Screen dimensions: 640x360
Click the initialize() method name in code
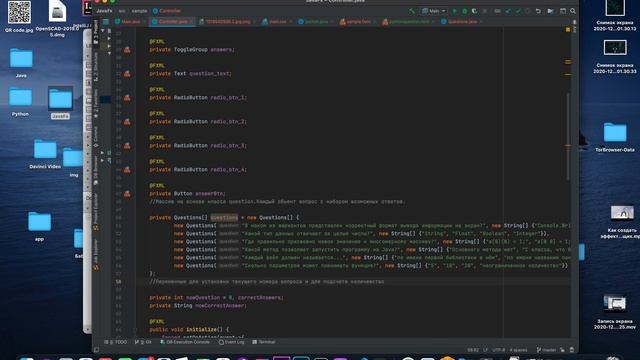(202, 329)
